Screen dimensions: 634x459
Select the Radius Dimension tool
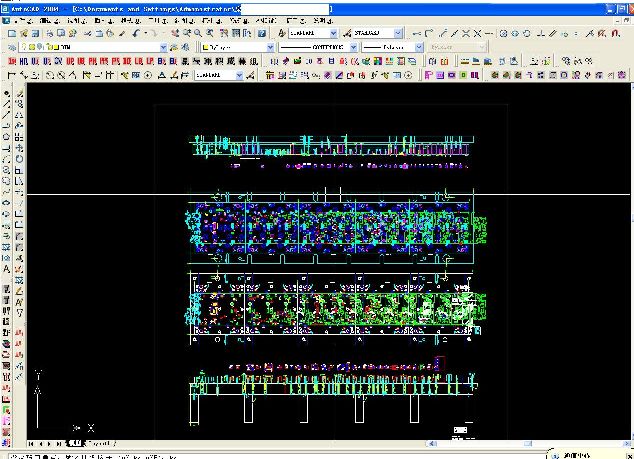click(50, 75)
